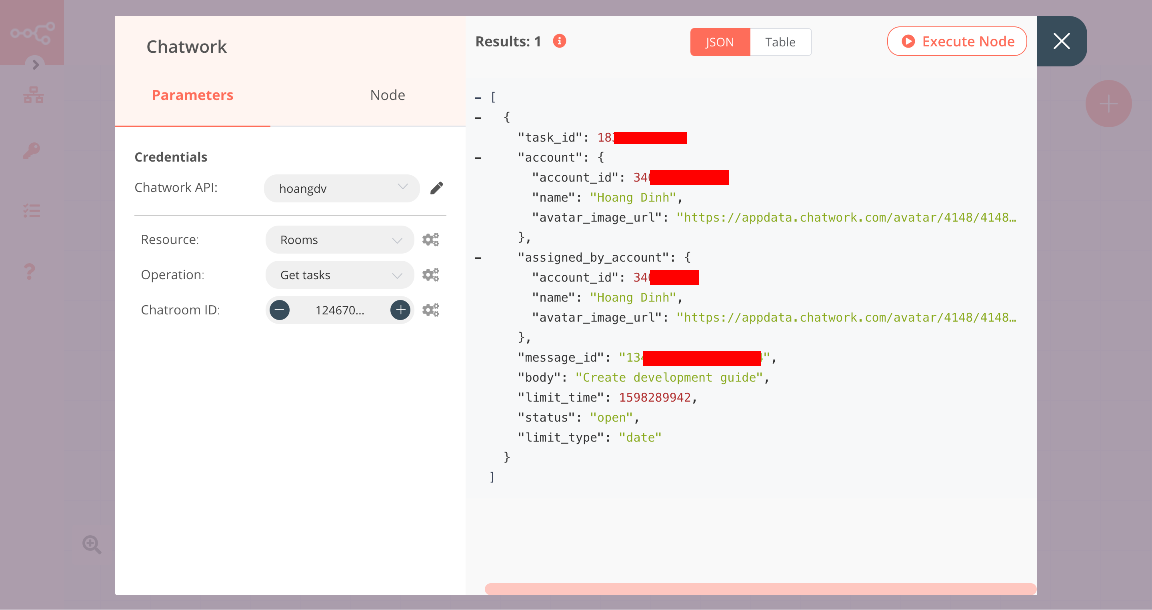The height and width of the screenshot is (610, 1152).
Task: Click the Chatwork node title
Action: (187, 47)
